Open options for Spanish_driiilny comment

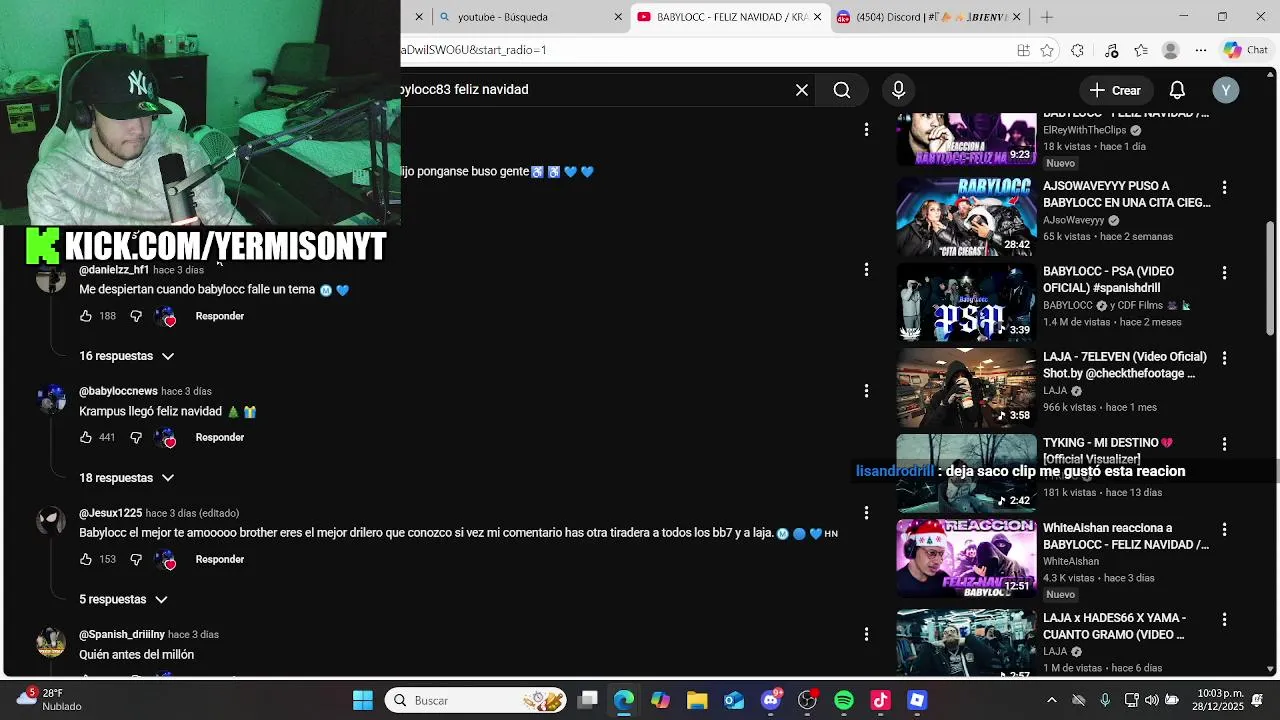point(867,634)
